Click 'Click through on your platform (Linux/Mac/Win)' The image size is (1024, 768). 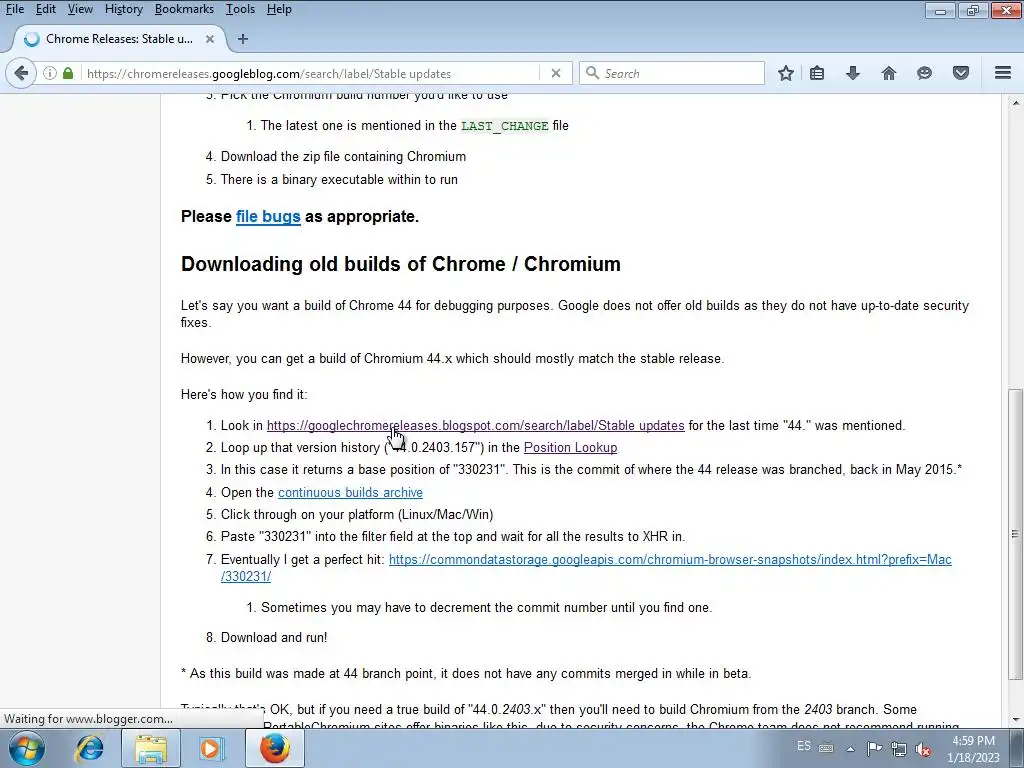[357, 515]
